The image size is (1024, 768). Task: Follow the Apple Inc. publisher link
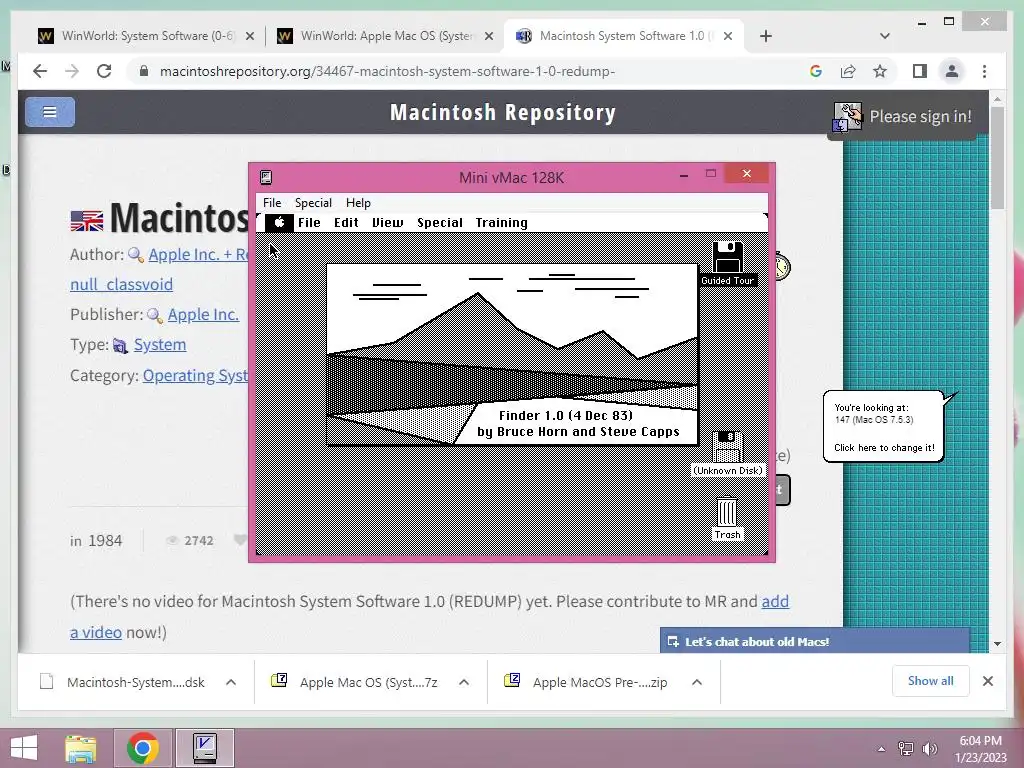[203, 315]
